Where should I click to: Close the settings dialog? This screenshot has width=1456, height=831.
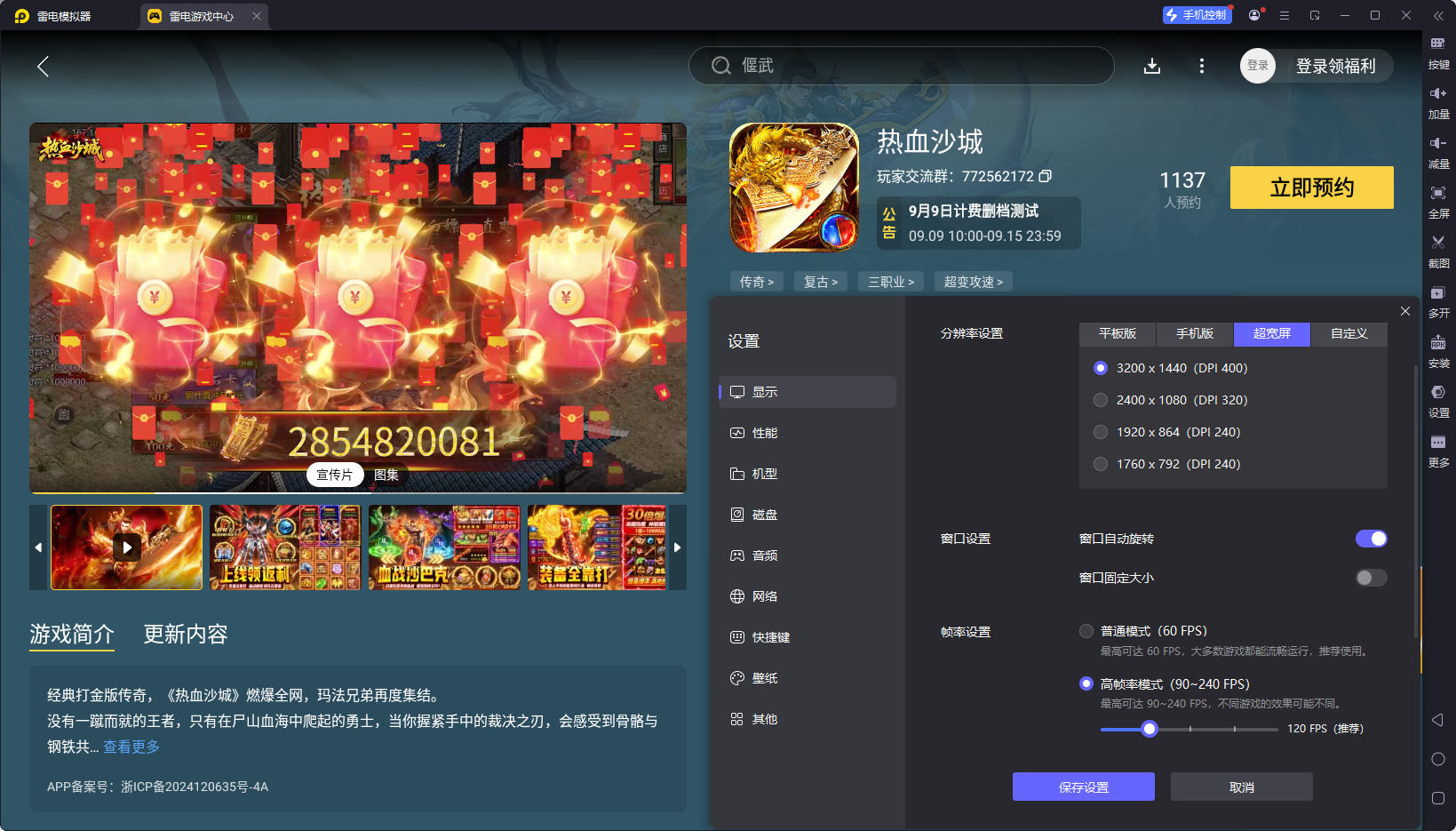[x=1405, y=311]
